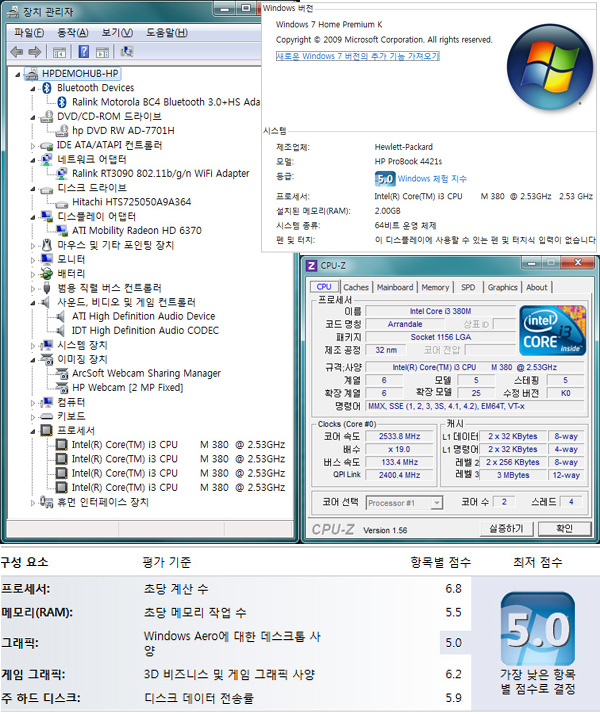Click the 확인 OK button in CPU-Z
600x714 pixels.
coord(564,528)
